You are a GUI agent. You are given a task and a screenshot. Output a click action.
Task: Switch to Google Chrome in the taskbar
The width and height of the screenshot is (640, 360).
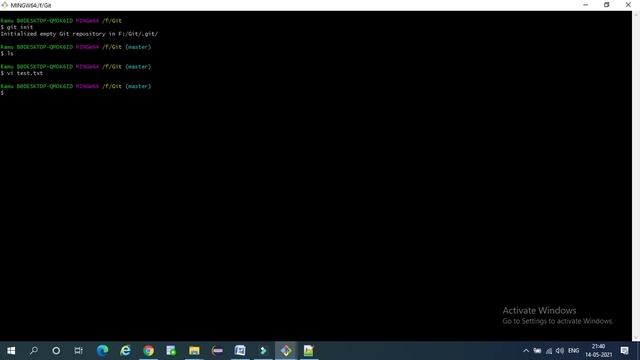[149, 351]
